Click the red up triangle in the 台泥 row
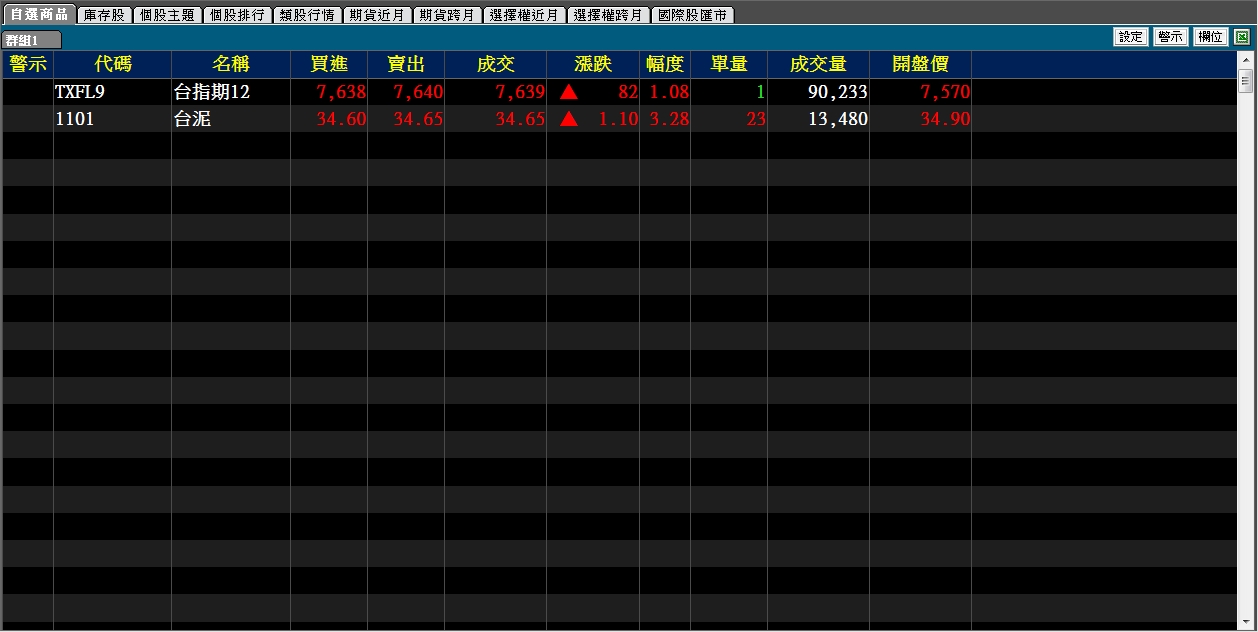The height and width of the screenshot is (632, 1258). (569, 119)
